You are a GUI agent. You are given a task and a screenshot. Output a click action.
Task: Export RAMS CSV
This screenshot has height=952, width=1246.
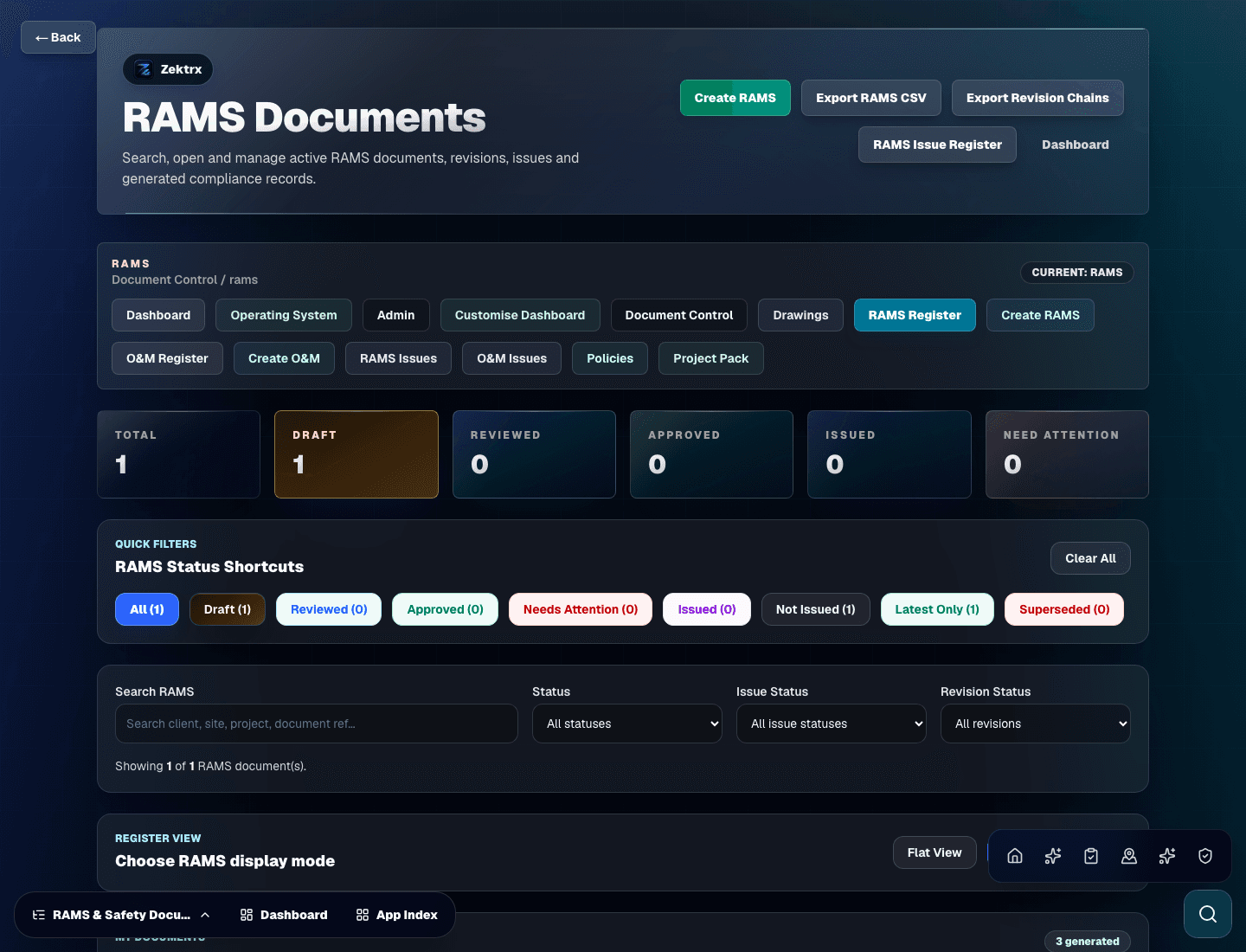click(x=870, y=98)
